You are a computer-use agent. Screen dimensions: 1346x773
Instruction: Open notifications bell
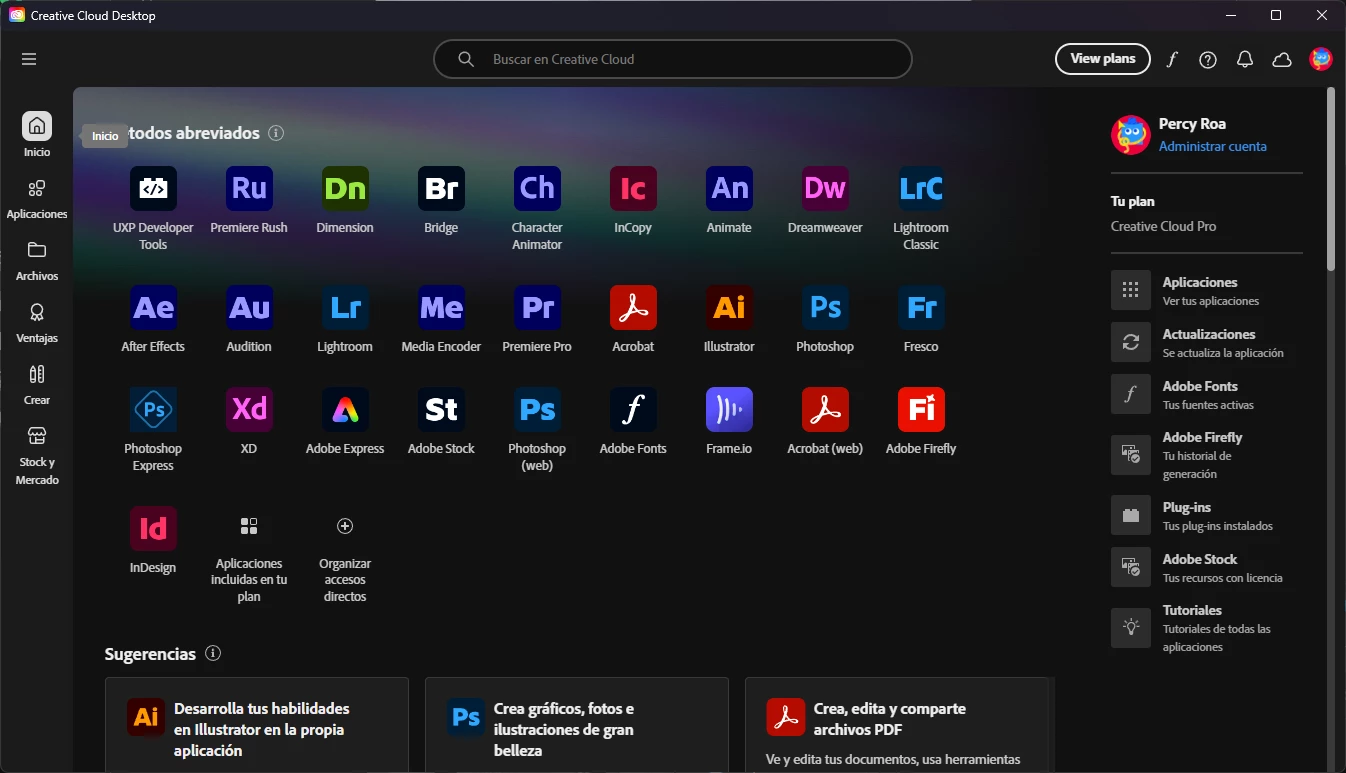[1245, 59]
